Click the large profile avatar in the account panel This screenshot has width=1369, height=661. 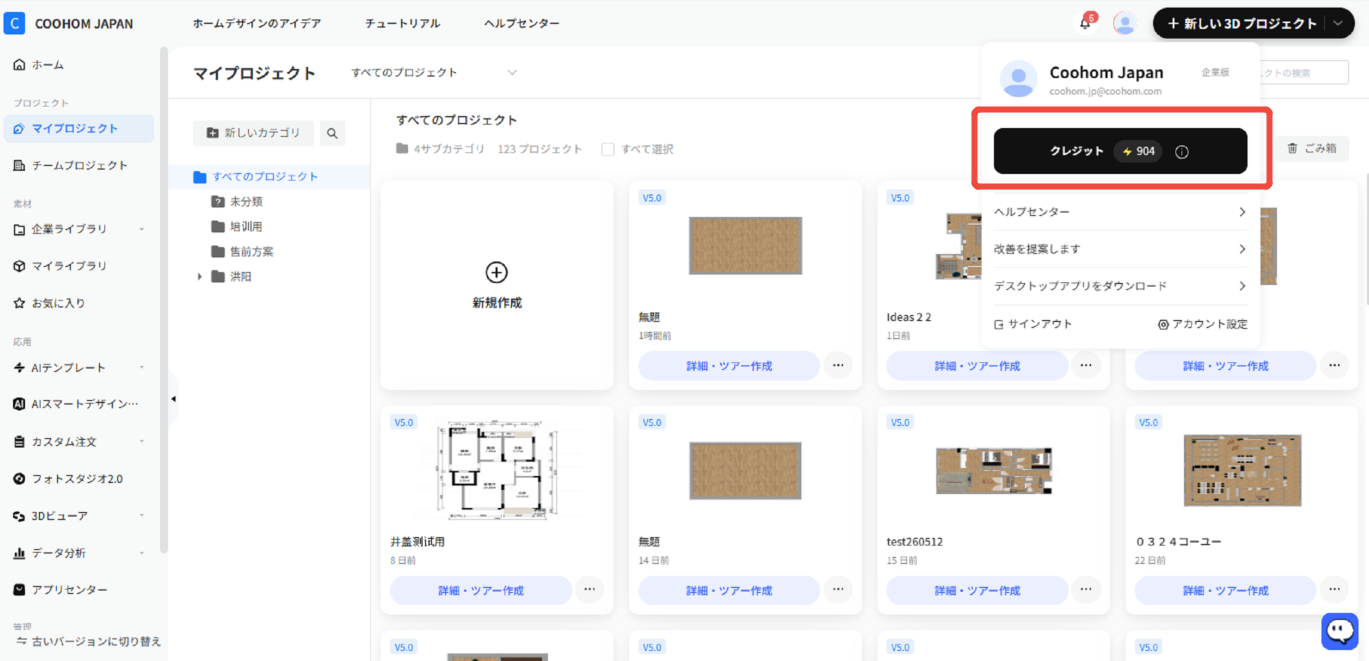(x=1019, y=79)
